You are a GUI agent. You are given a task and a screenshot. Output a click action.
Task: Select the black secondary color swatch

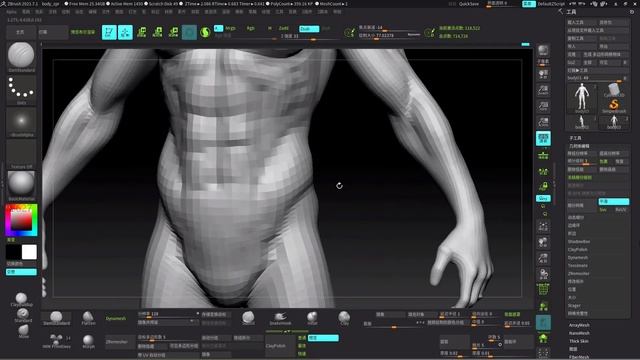click(x=13, y=252)
